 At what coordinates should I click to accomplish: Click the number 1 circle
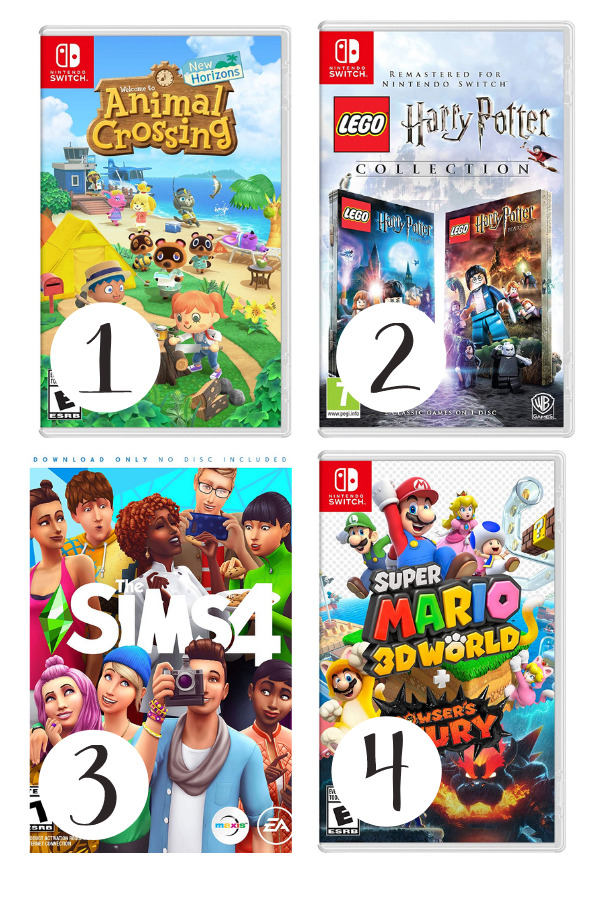105,358
